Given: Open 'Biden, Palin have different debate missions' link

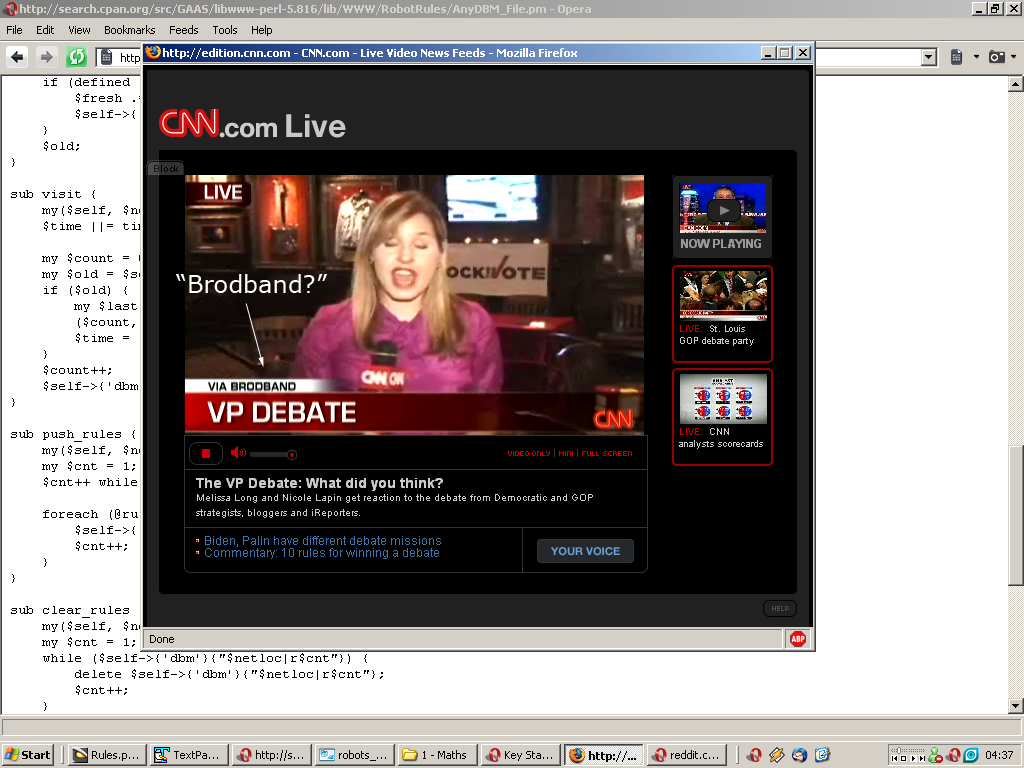Looking at the screenshot, I should (x=322, y=540).
